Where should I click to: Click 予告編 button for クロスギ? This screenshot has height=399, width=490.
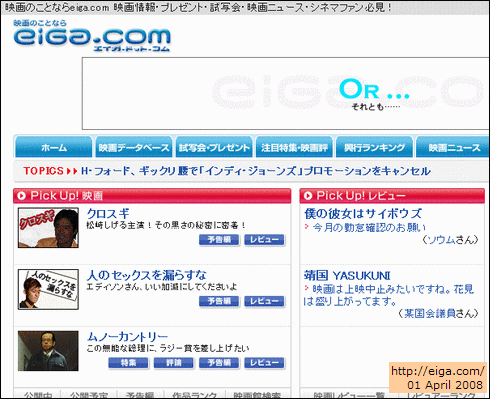point(219,240)
